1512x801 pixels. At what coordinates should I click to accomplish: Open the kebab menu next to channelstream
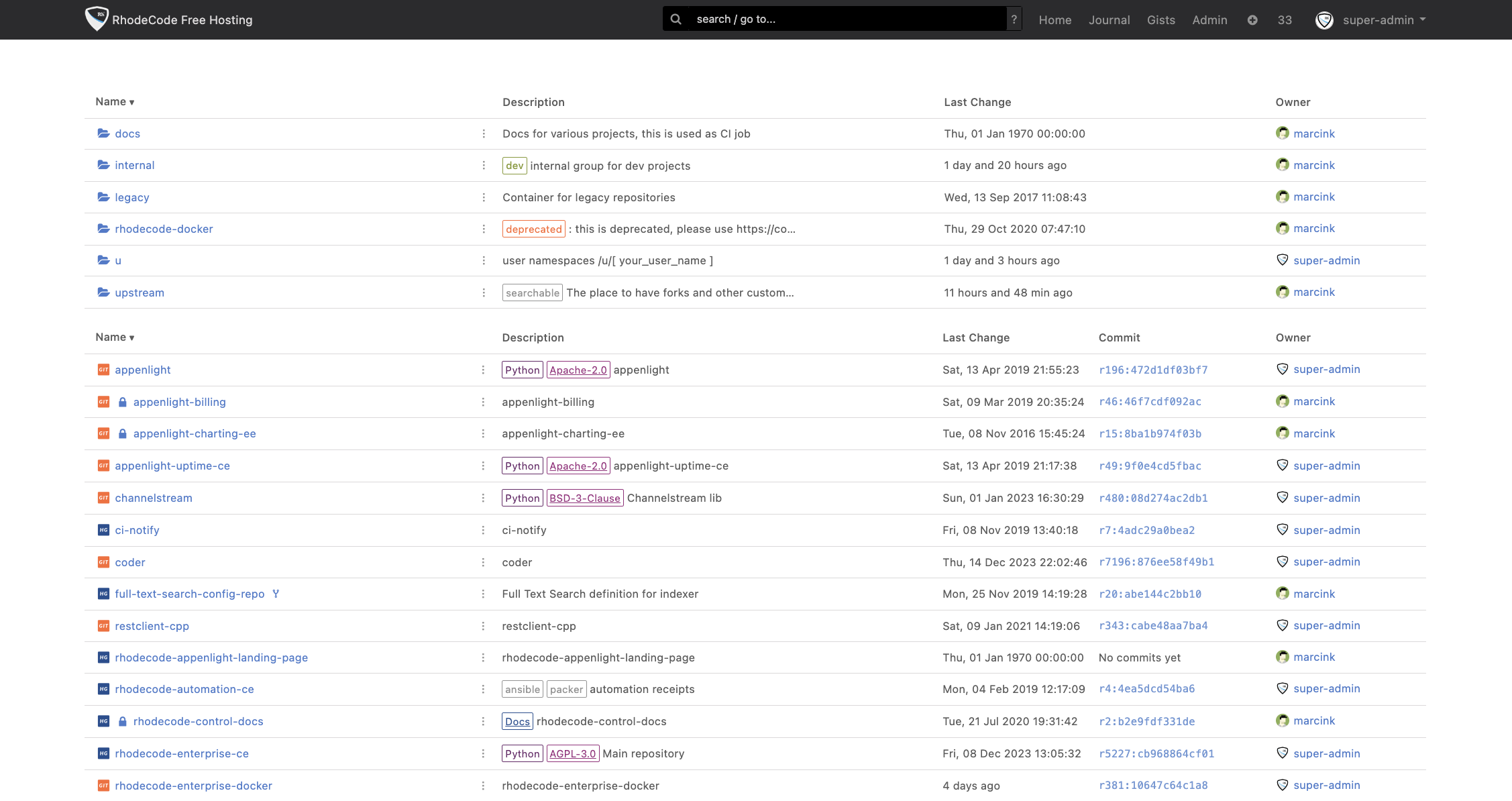(x=484, y=498)
